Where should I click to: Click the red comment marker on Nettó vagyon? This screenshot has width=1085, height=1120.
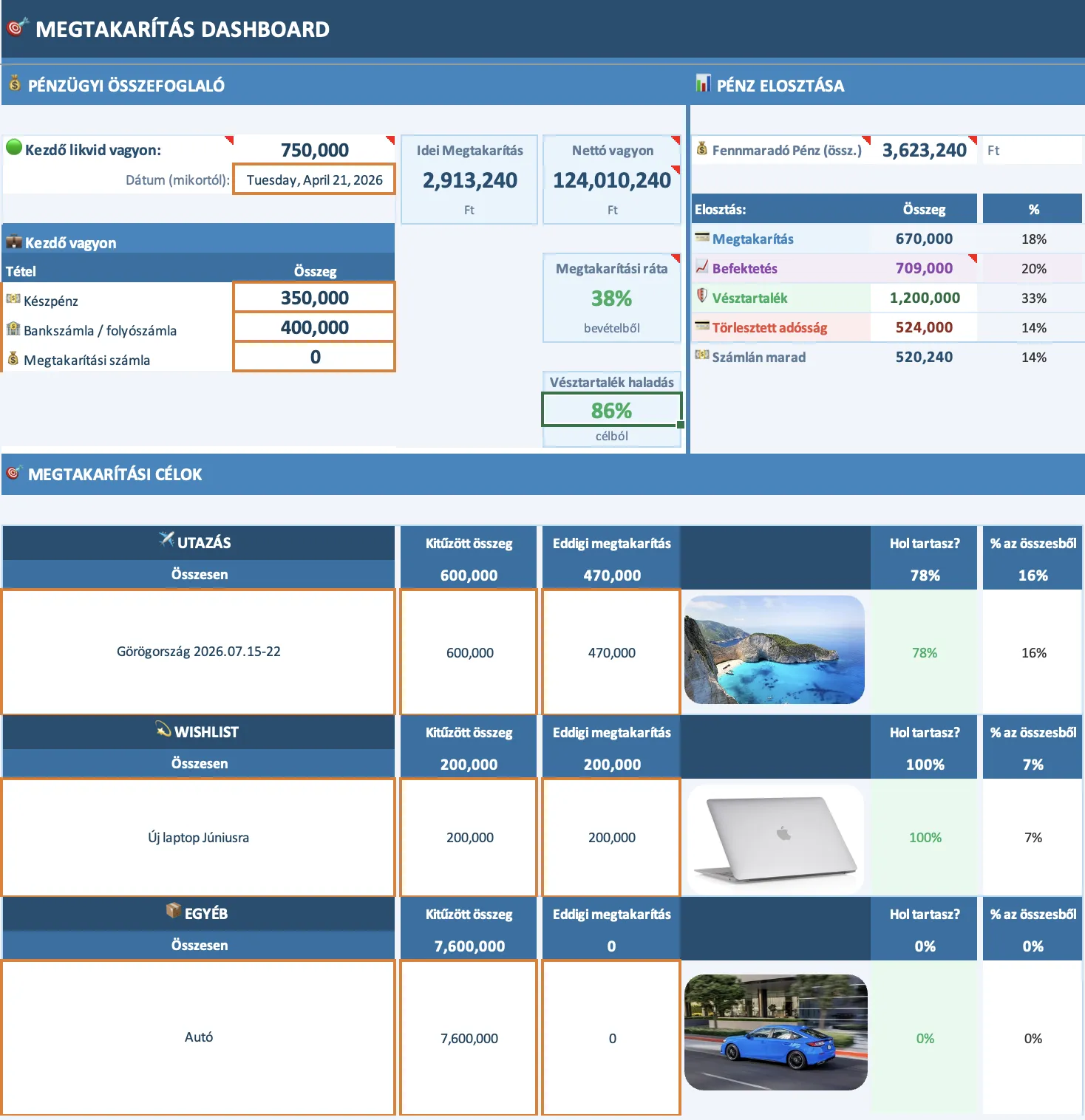[x=676, y=140]
